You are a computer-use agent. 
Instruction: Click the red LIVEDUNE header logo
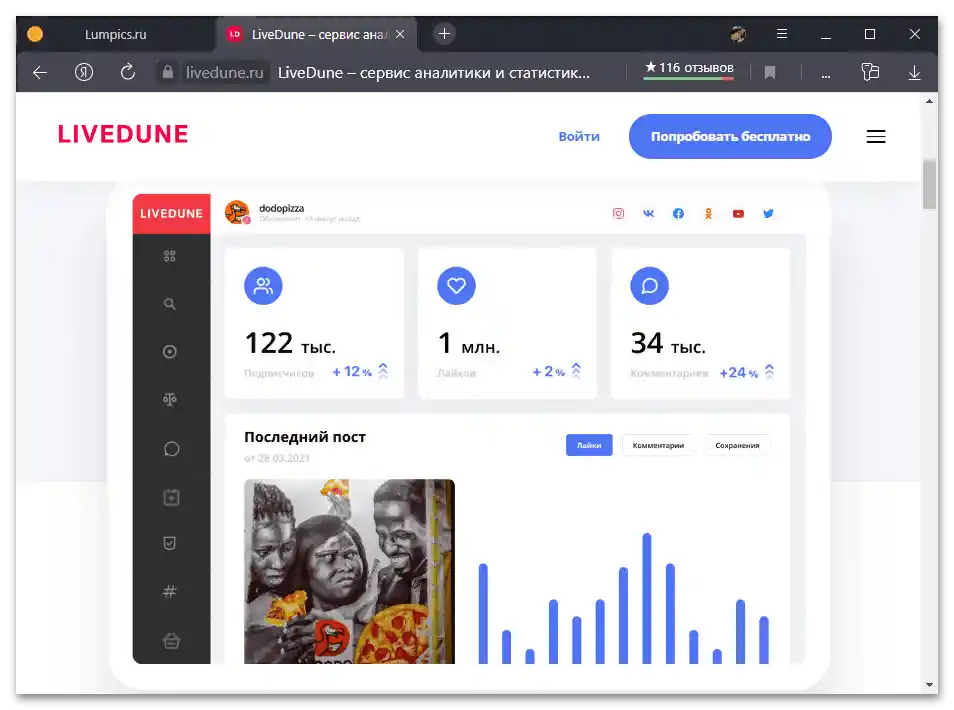(123, 134)
